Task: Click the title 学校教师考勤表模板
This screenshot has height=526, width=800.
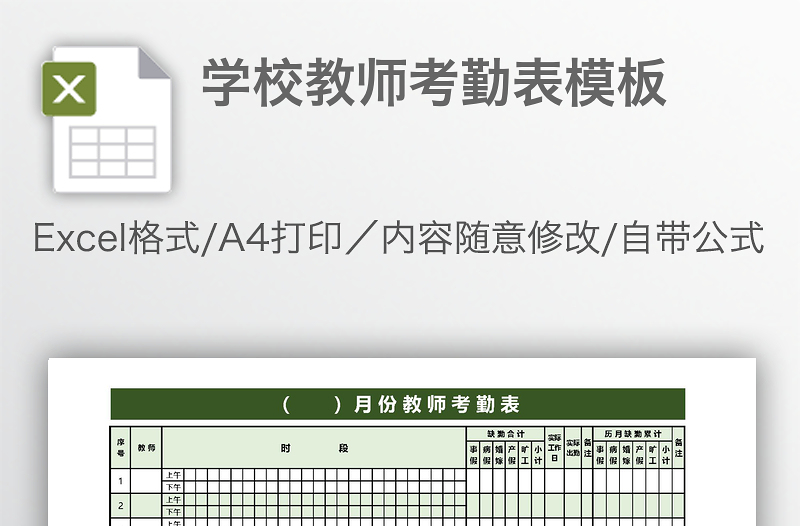Action: (x=434, y=83)
